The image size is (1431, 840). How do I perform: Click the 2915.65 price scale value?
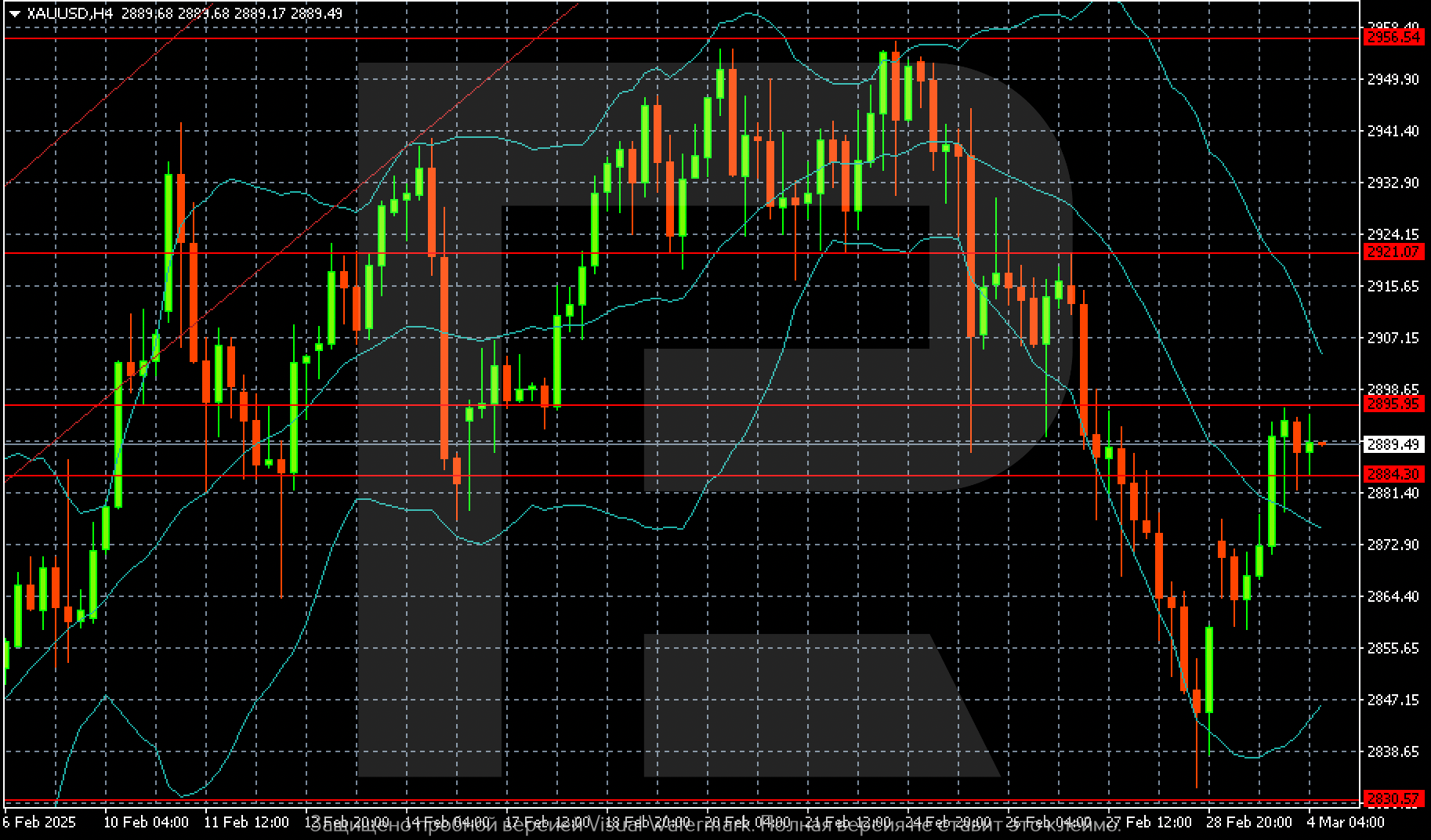1393,287
